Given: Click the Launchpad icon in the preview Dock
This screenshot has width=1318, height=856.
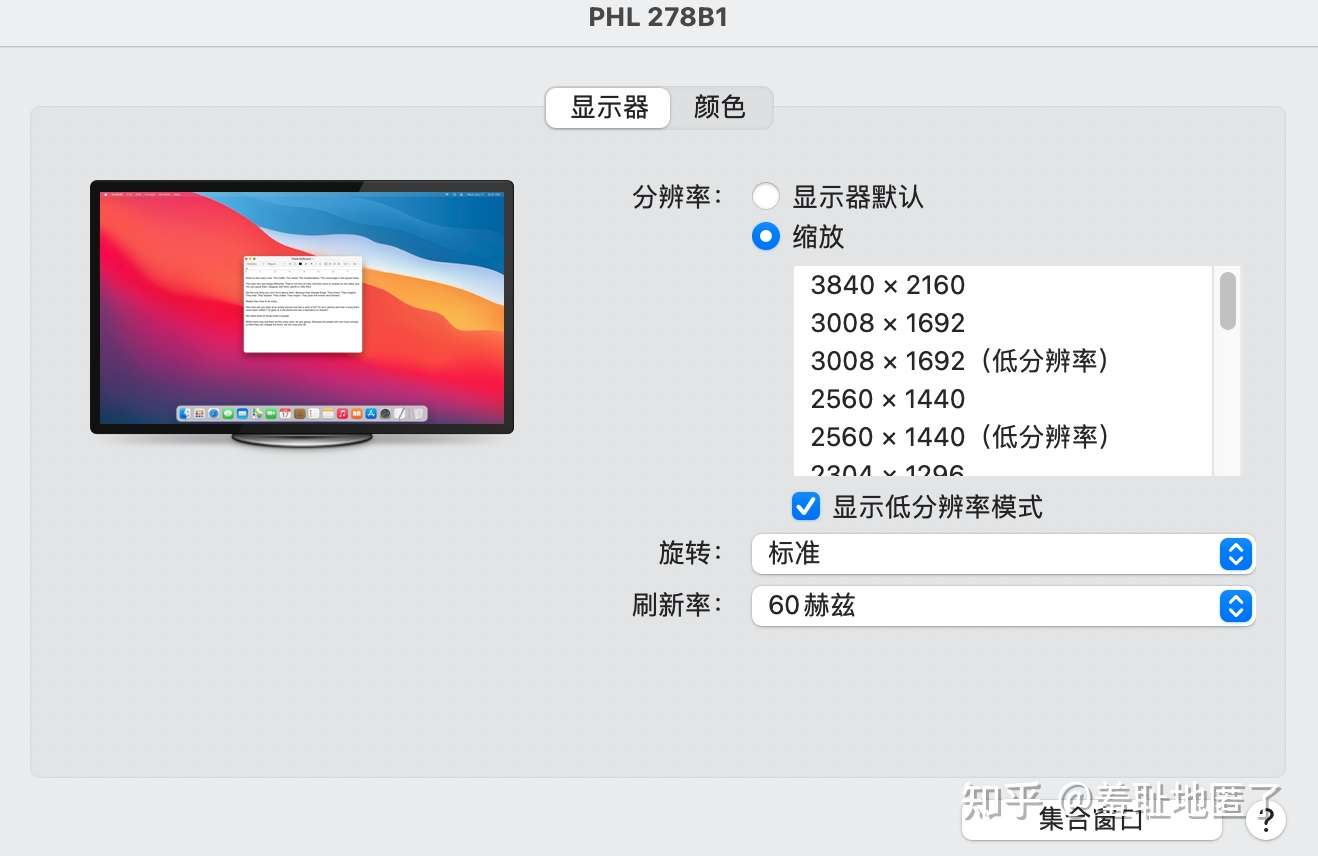Looking at the screenshot, I should [197, 413].
